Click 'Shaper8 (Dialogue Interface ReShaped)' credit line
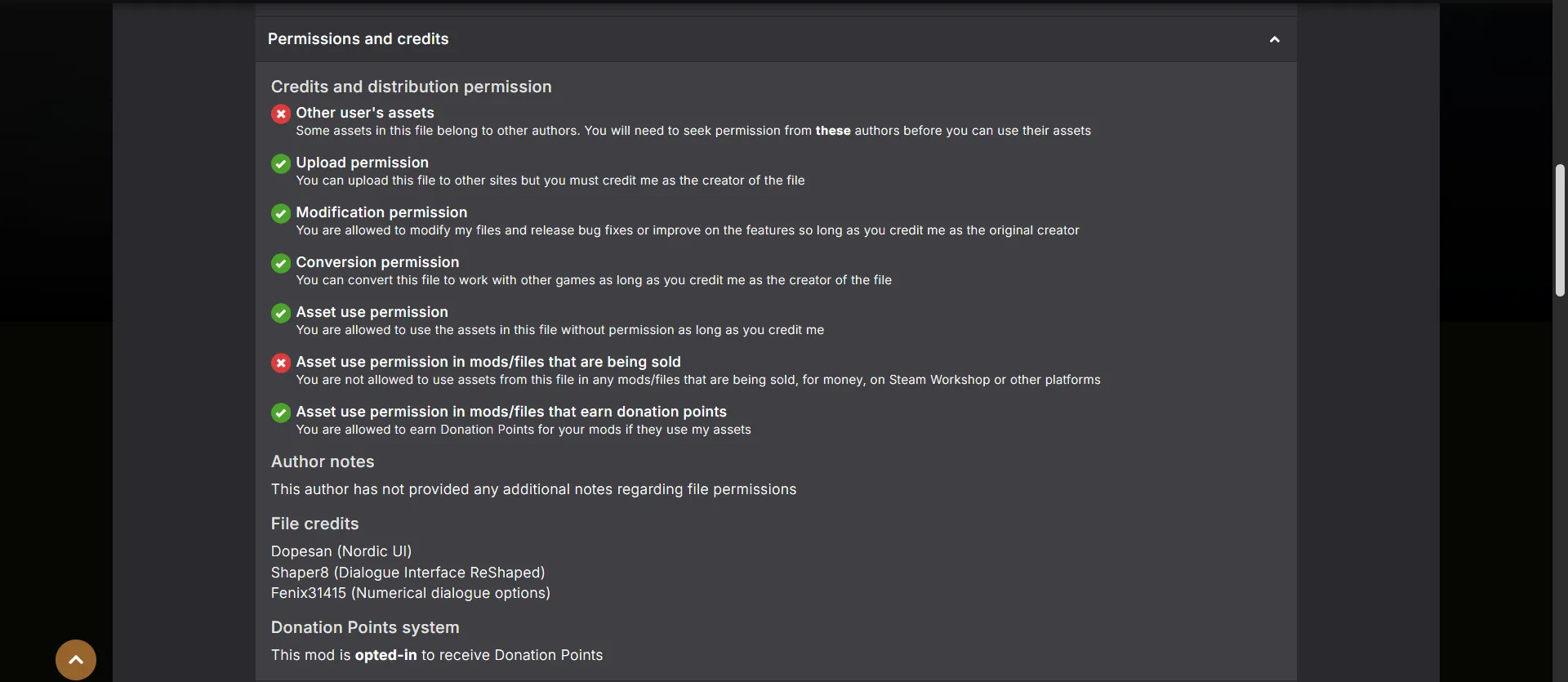The width and height of the screenshot is (1568, 682). click(408, 573)
